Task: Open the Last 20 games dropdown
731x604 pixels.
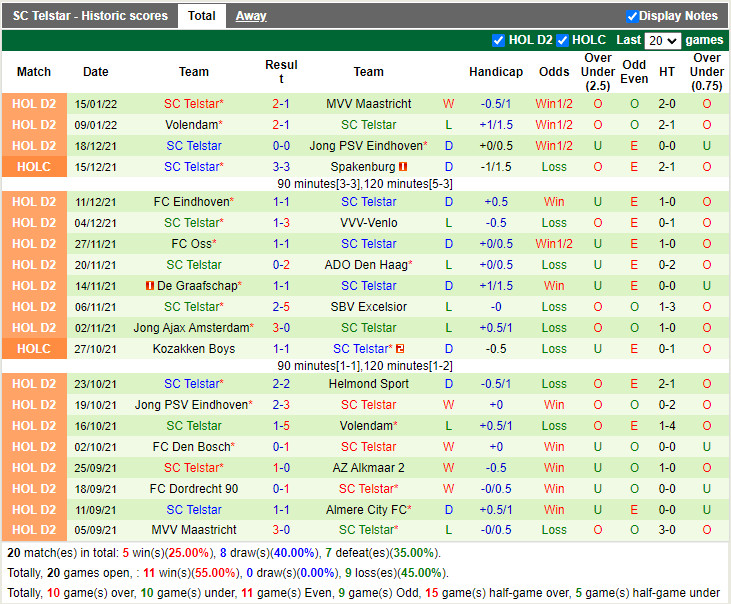Action: pyautogui.click(x=662, y=41)
